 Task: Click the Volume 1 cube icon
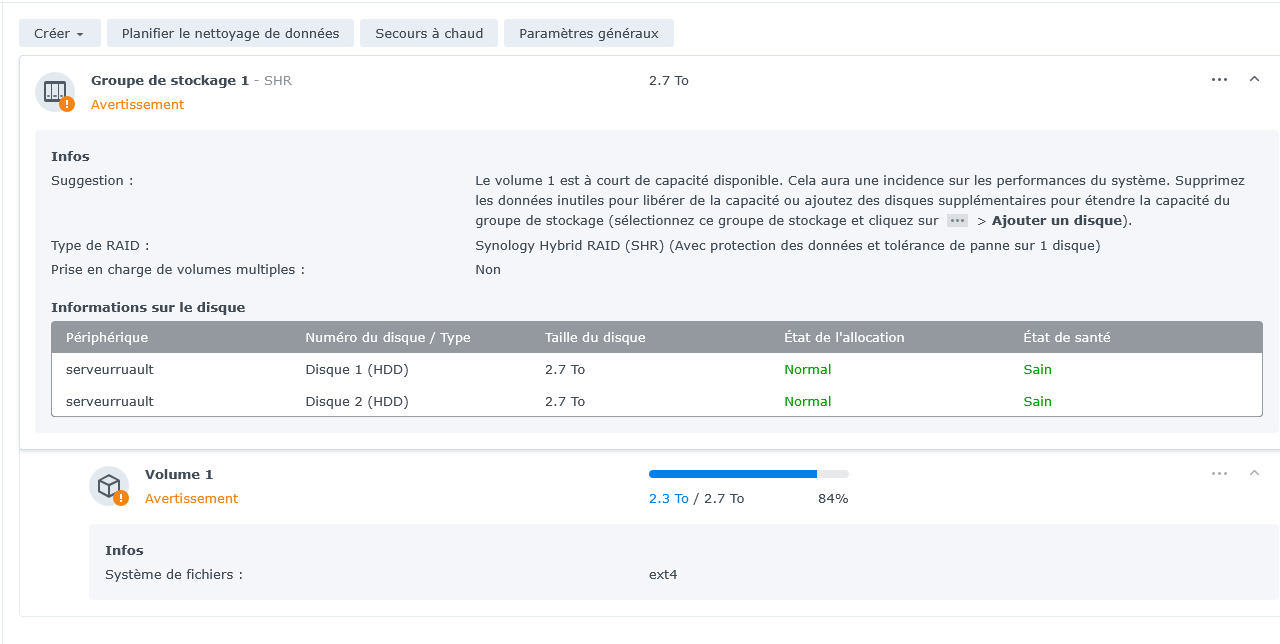(x=109, y=486)
